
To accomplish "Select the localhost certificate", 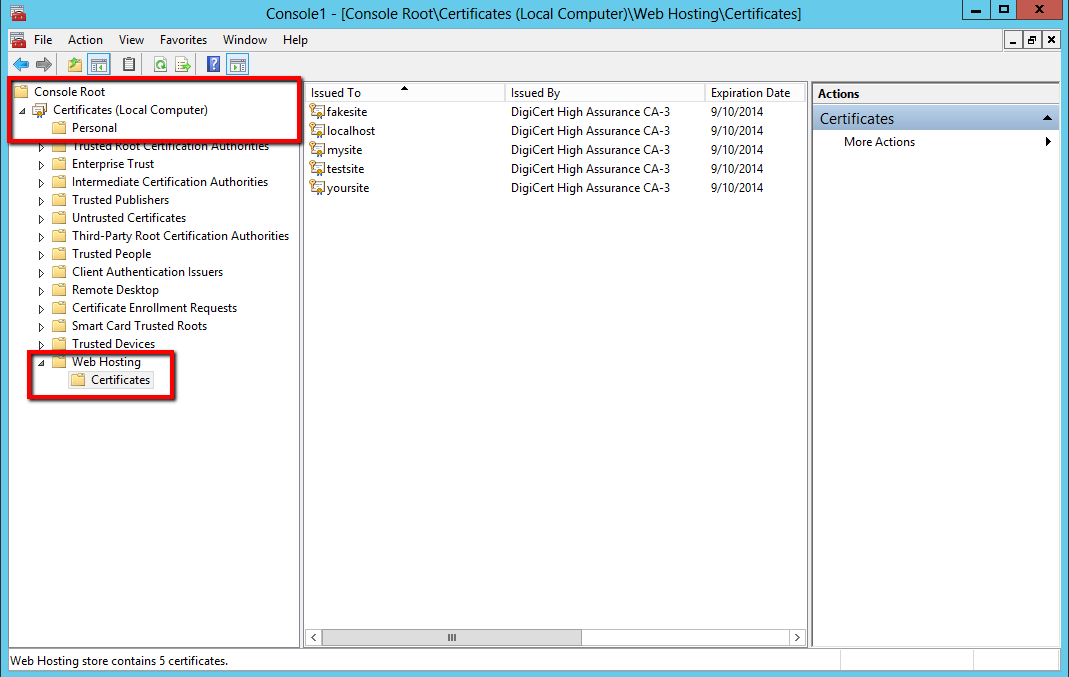I will pos(351,131).
